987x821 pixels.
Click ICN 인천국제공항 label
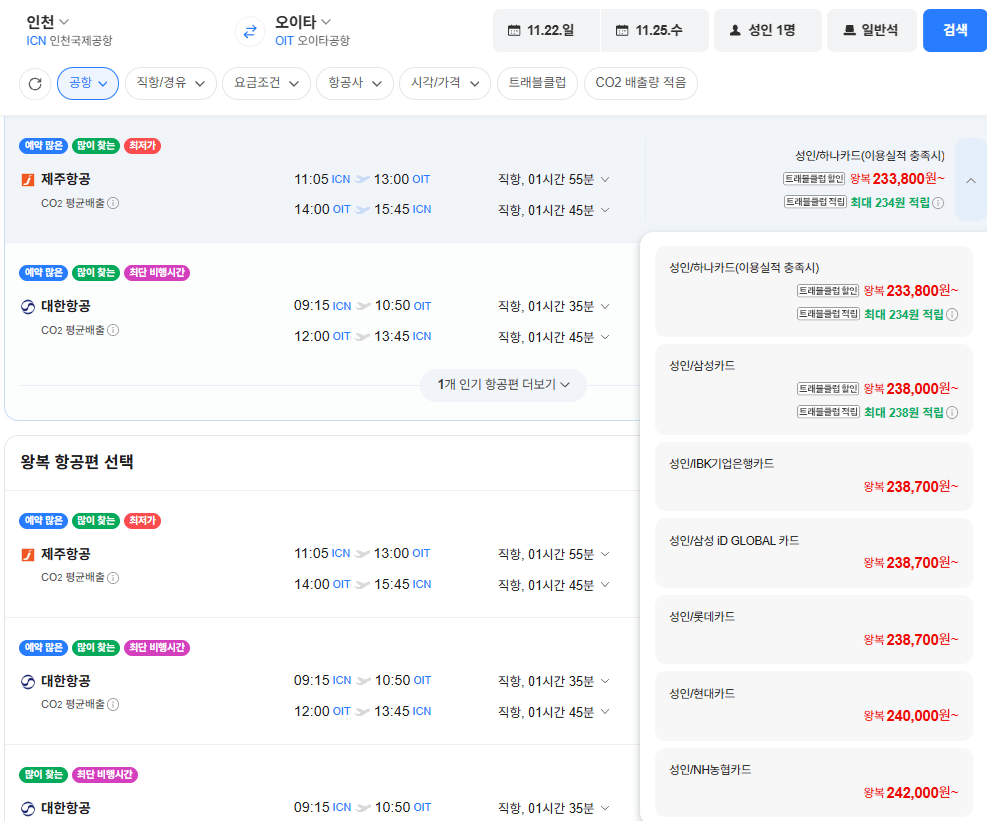click(69, 41)
